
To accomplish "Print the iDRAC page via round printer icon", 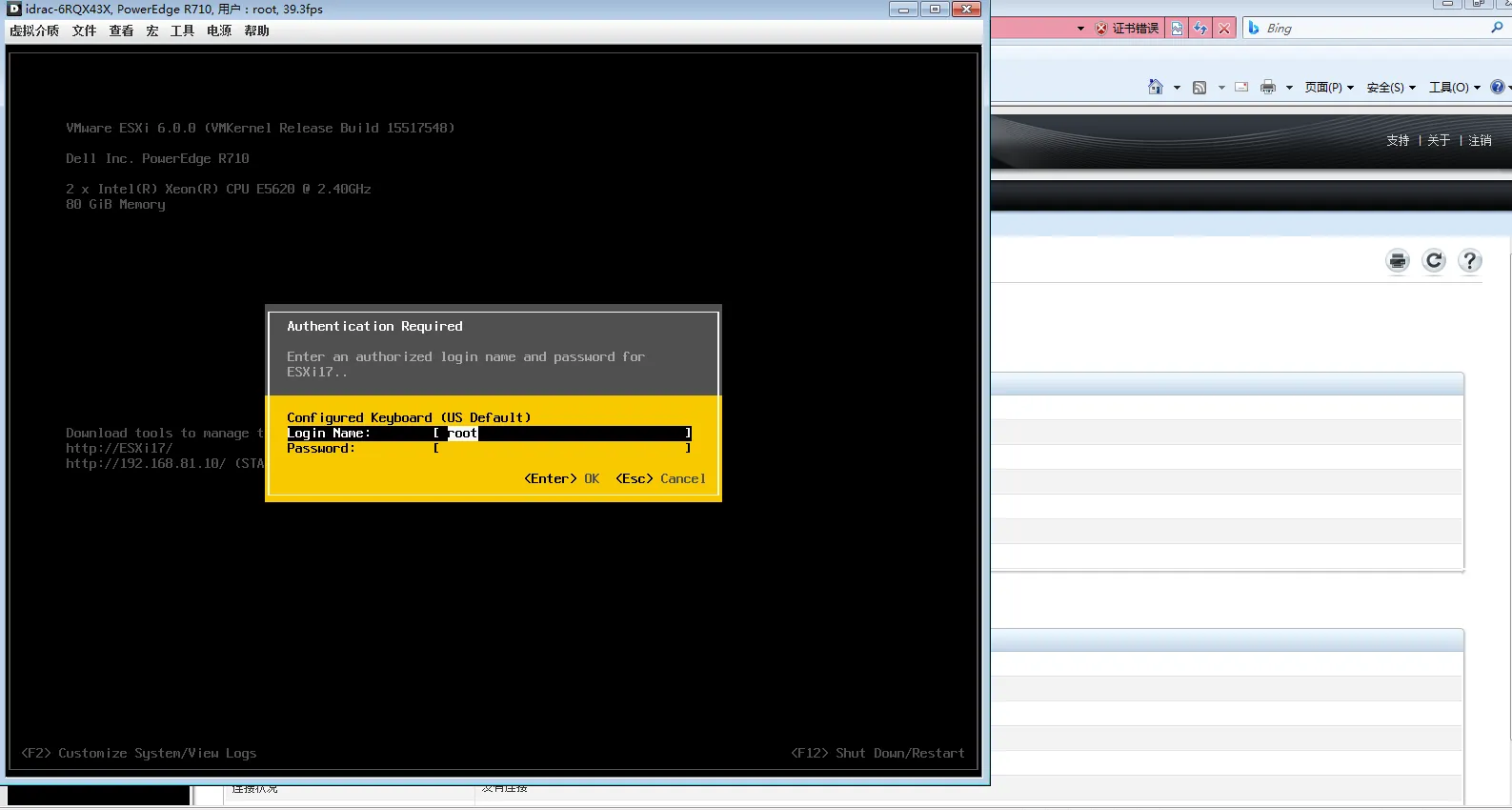I will coord(1398,260).
